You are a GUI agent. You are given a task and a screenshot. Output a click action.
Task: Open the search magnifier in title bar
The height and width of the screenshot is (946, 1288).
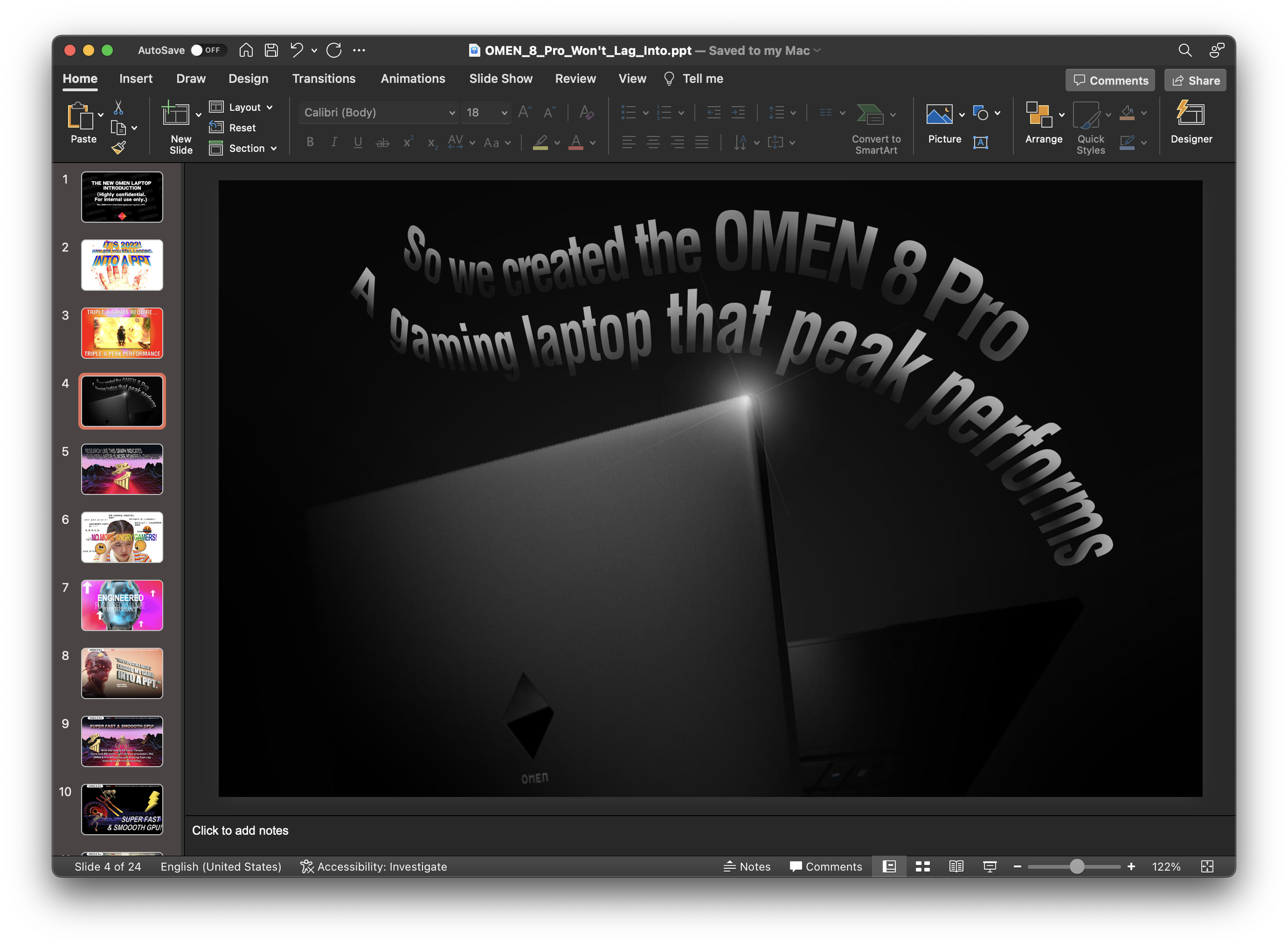1185,50
